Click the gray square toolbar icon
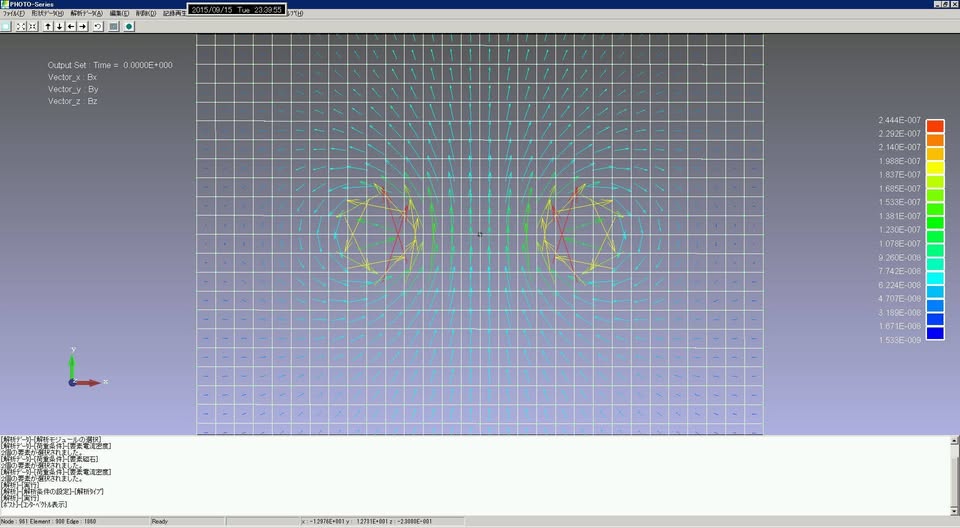Screen dimensions: 960x528 click(x=113, y=26)
